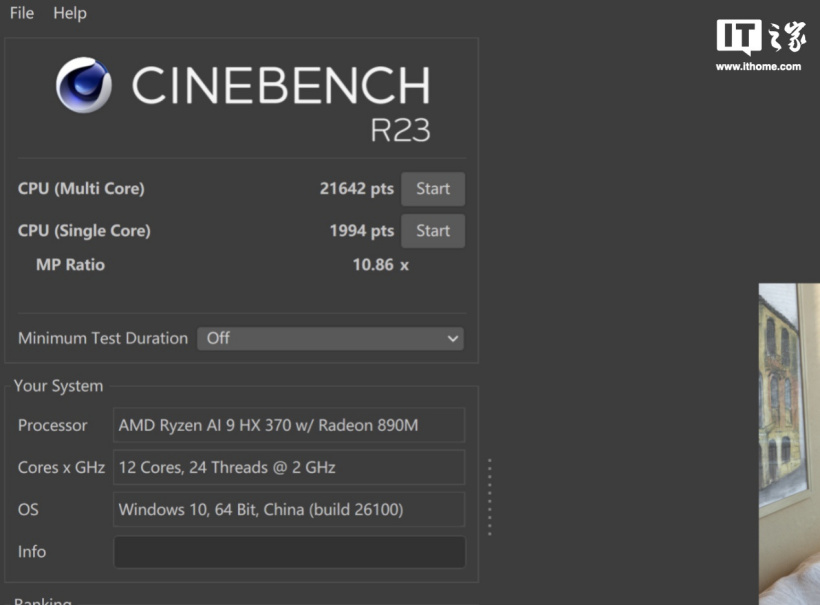Click the Your System section heading
This screenshot has width=820, height=605.
pyautogui.click(x=58, y=386)
